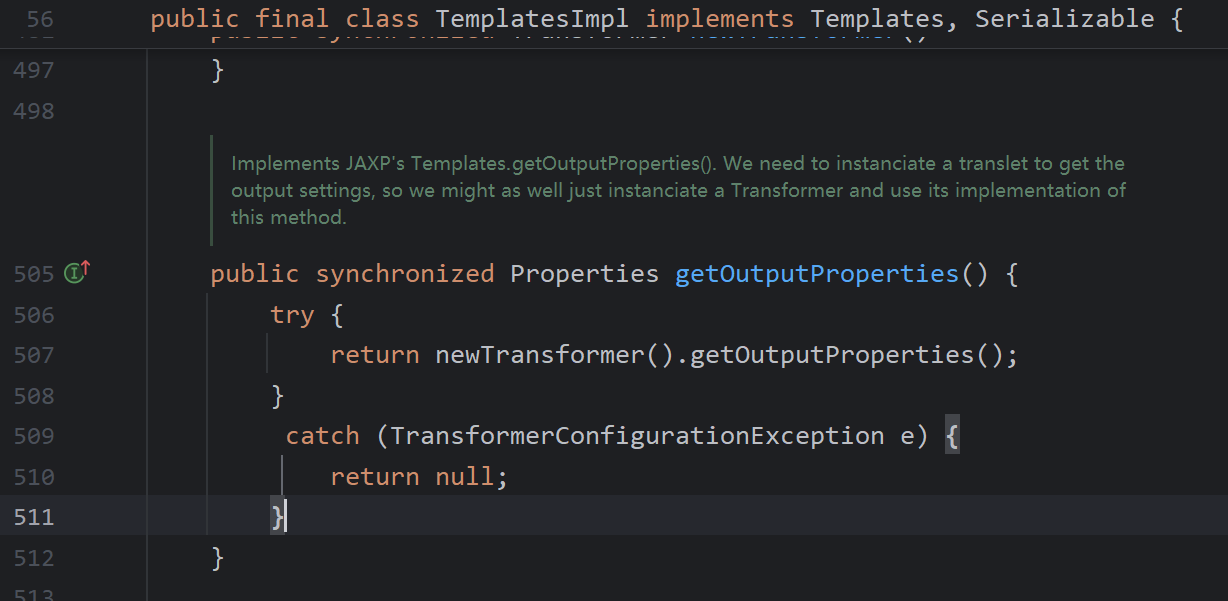Click the synchronized keyword on line 505
Screen dimensions: 1228x601
(405, 274)
